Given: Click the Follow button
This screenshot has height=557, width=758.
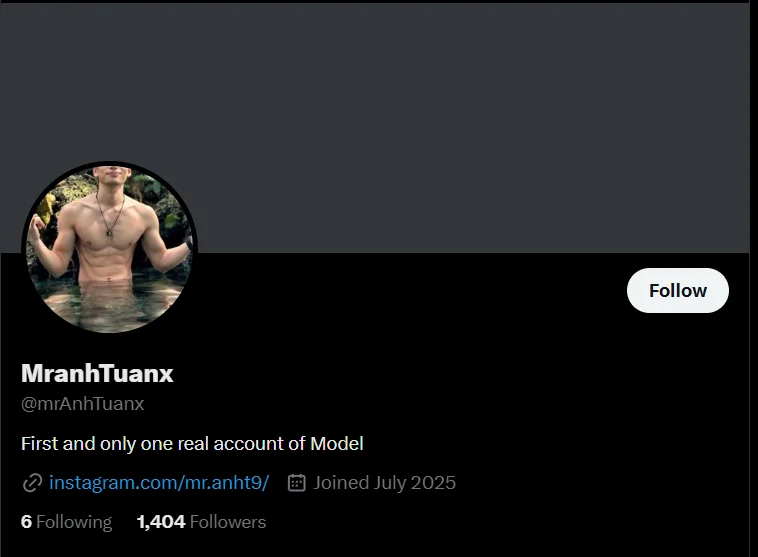Looking at the screenshot, I should [677, 290].
